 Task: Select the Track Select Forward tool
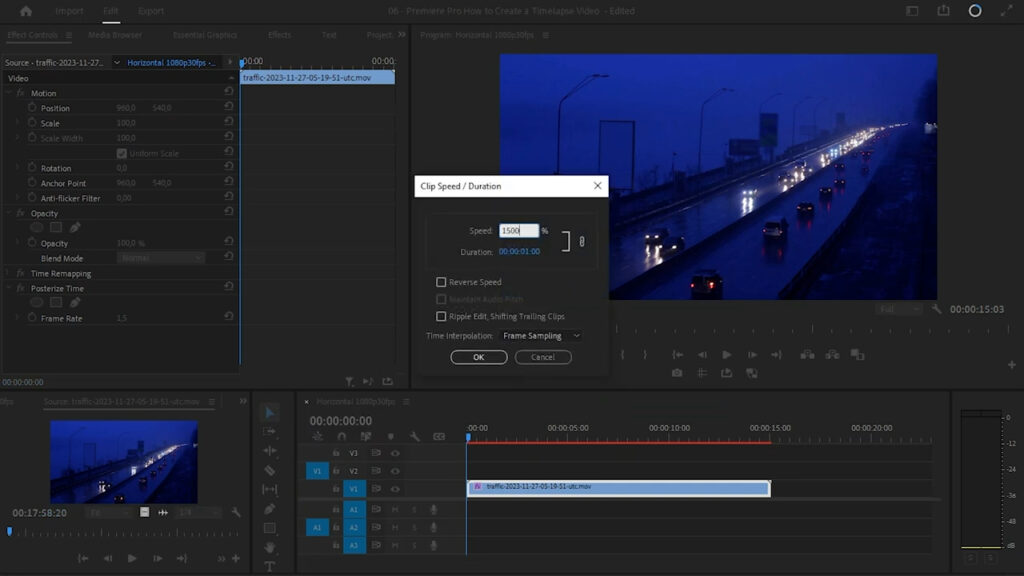click(269, 432)
